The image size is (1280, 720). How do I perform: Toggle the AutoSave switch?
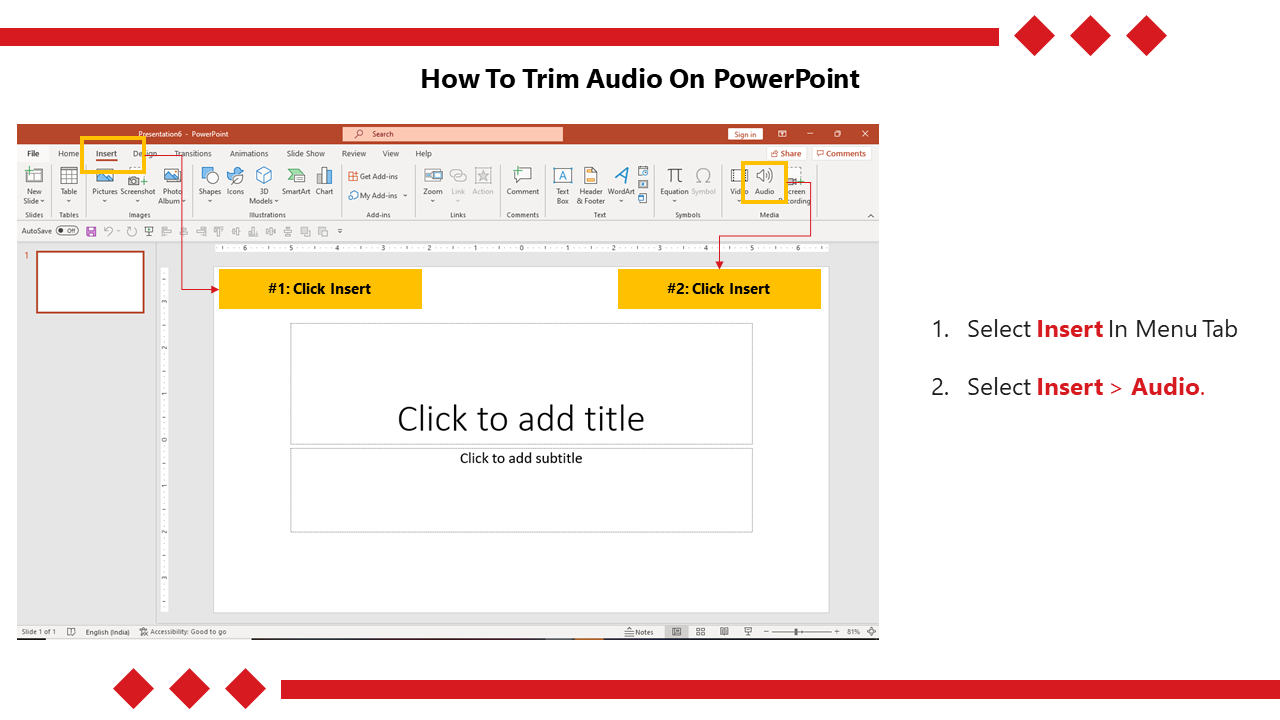point(67,231)
